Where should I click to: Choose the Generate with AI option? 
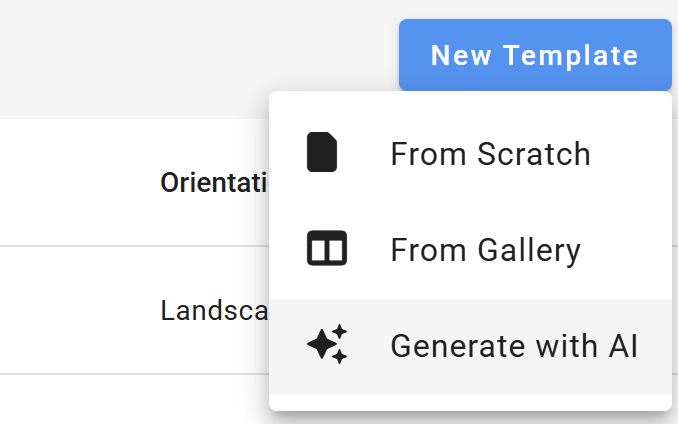470,347
